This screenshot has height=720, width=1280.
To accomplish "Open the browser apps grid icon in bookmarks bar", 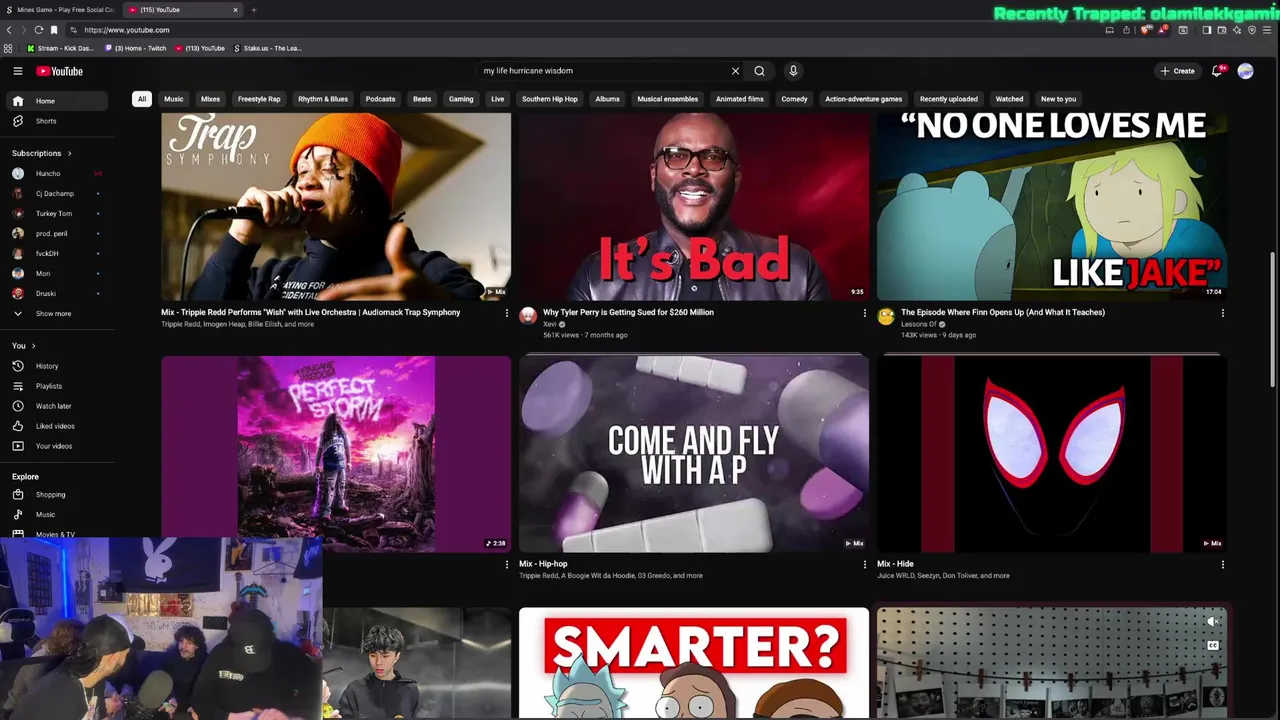I will click(8, 48).
